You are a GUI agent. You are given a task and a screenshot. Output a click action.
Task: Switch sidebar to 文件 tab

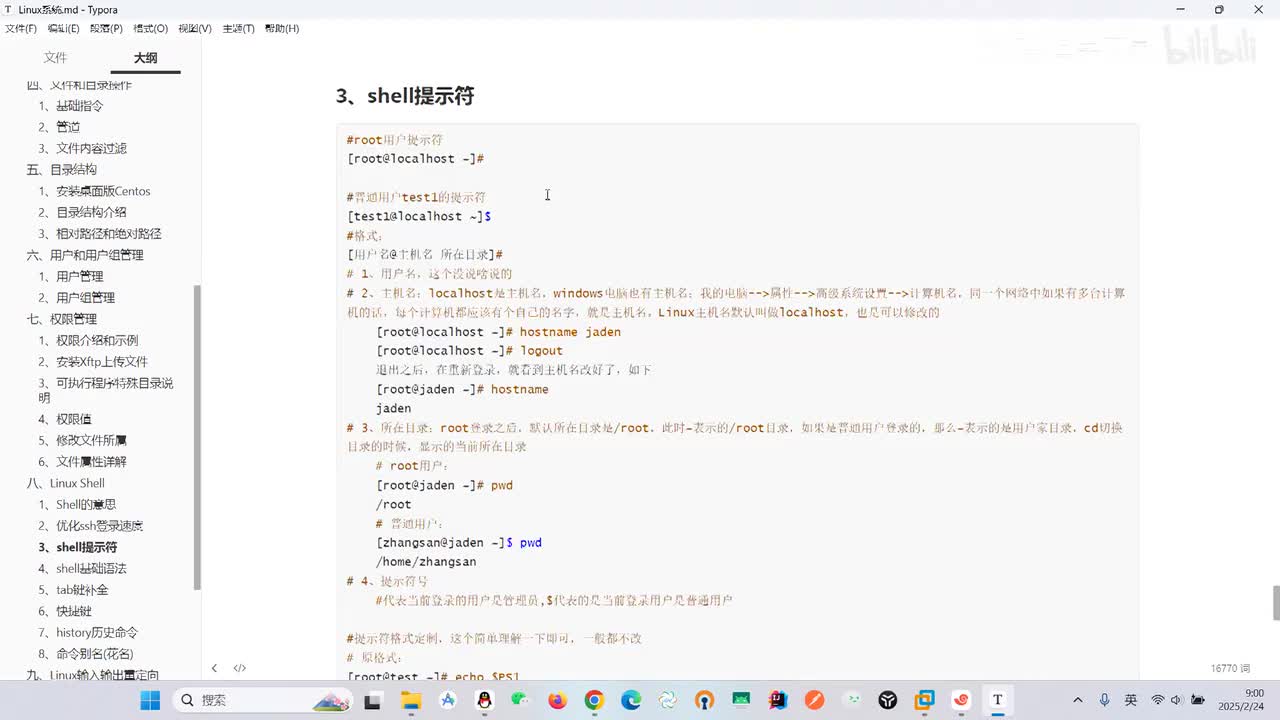point(55,58)
